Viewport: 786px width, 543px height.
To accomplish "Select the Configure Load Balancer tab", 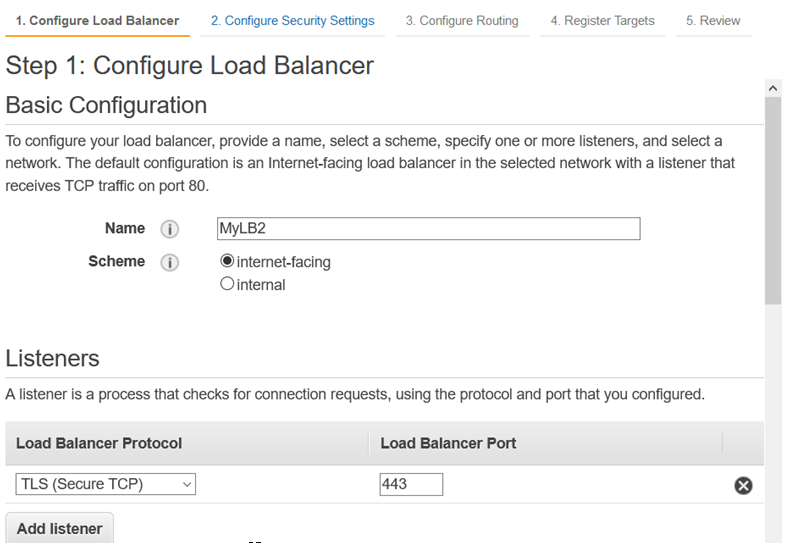I will (x=97, y=20).
